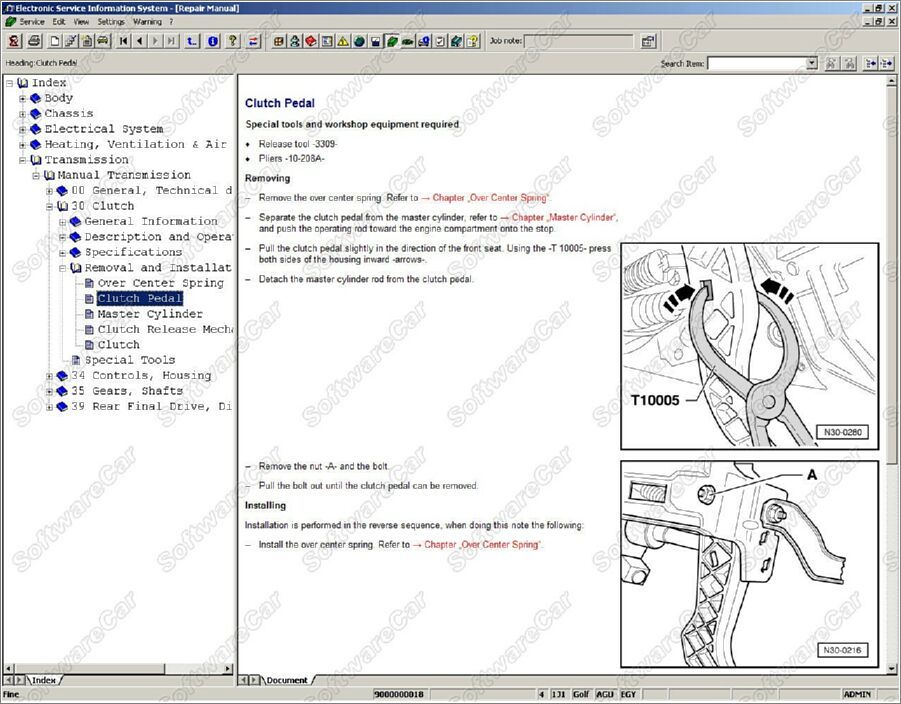Follow the Chapter Master Cylinder link
The width and height of the screenshot is (901, 704).
(x=564, y=217)
